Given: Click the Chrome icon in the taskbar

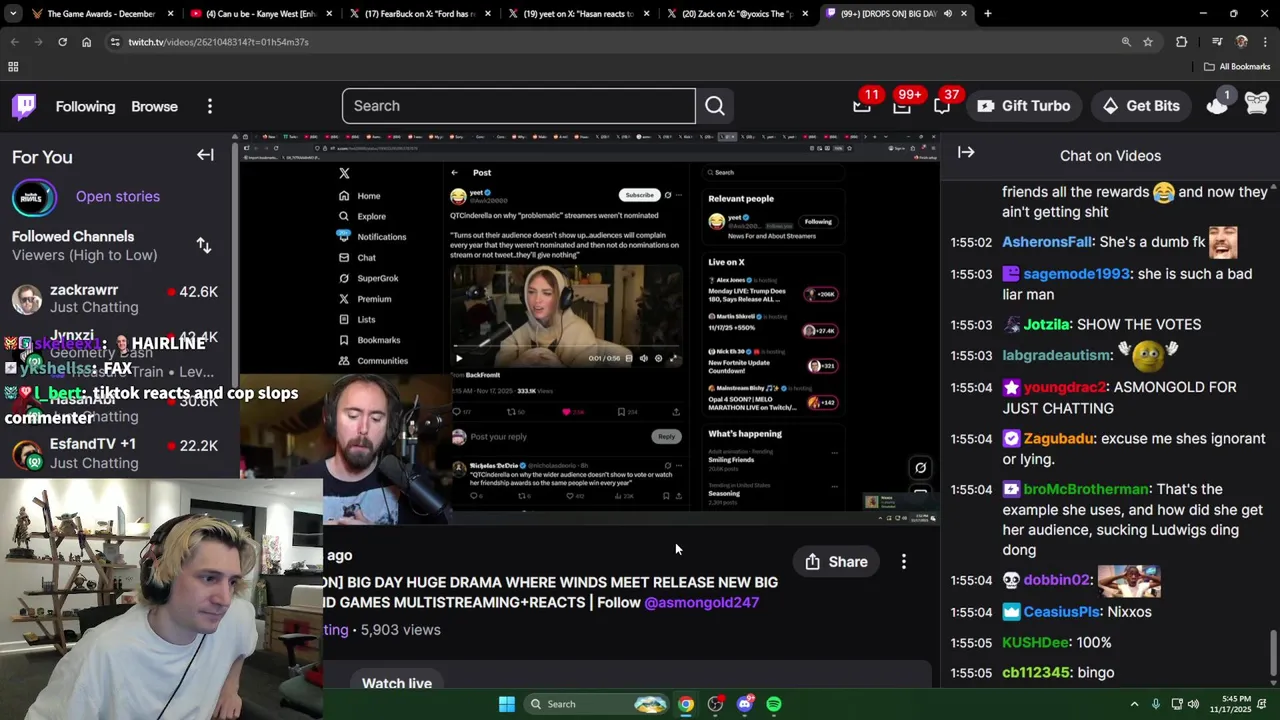Looking at the screenshot, I should pos(686,704).
